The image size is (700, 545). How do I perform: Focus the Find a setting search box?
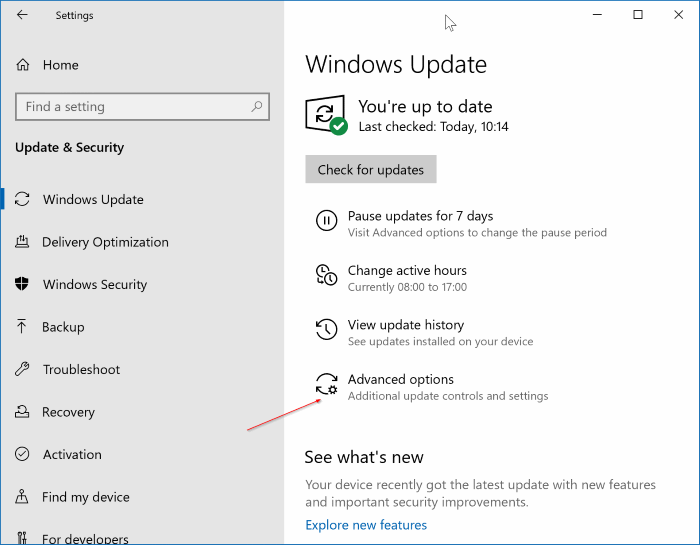pyautogui.click(x=142, y=107)
